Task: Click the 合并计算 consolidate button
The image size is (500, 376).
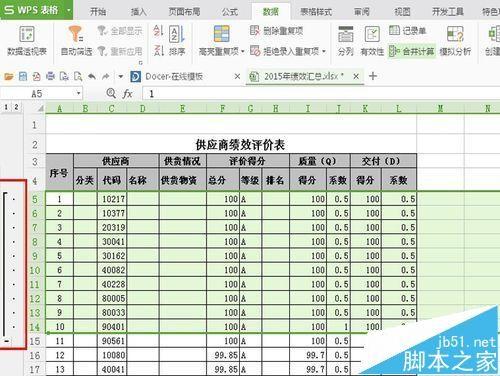Action: point(412,51)
